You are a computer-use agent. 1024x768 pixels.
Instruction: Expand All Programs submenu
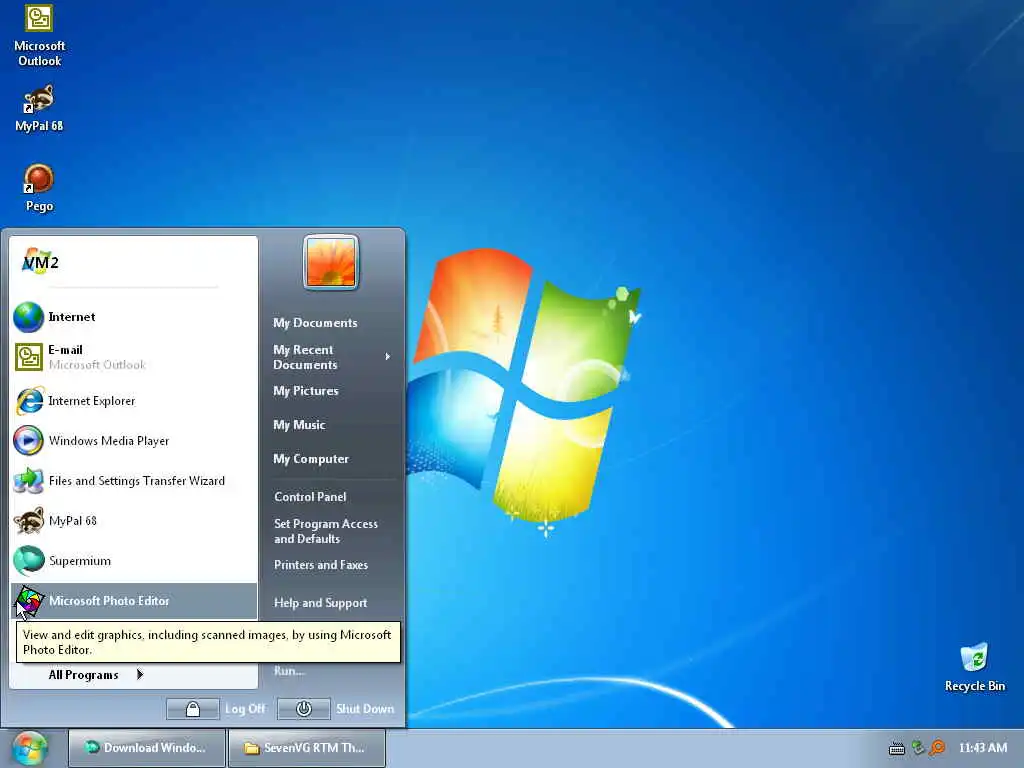(x=95, y=675)
